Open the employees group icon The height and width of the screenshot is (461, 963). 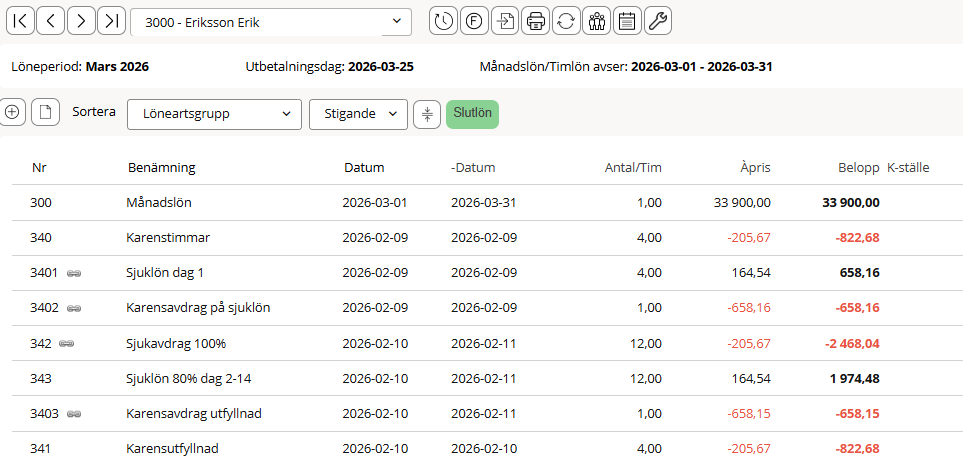[x=597, y=21]
